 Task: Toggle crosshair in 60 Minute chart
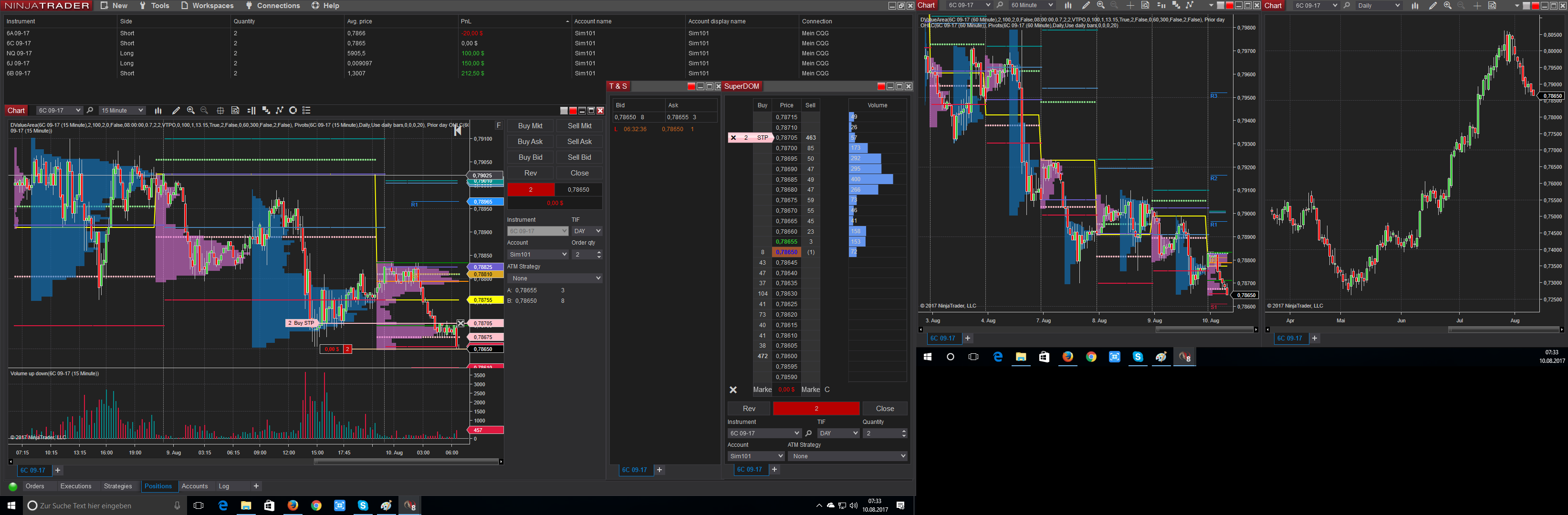coord(1130,5)
